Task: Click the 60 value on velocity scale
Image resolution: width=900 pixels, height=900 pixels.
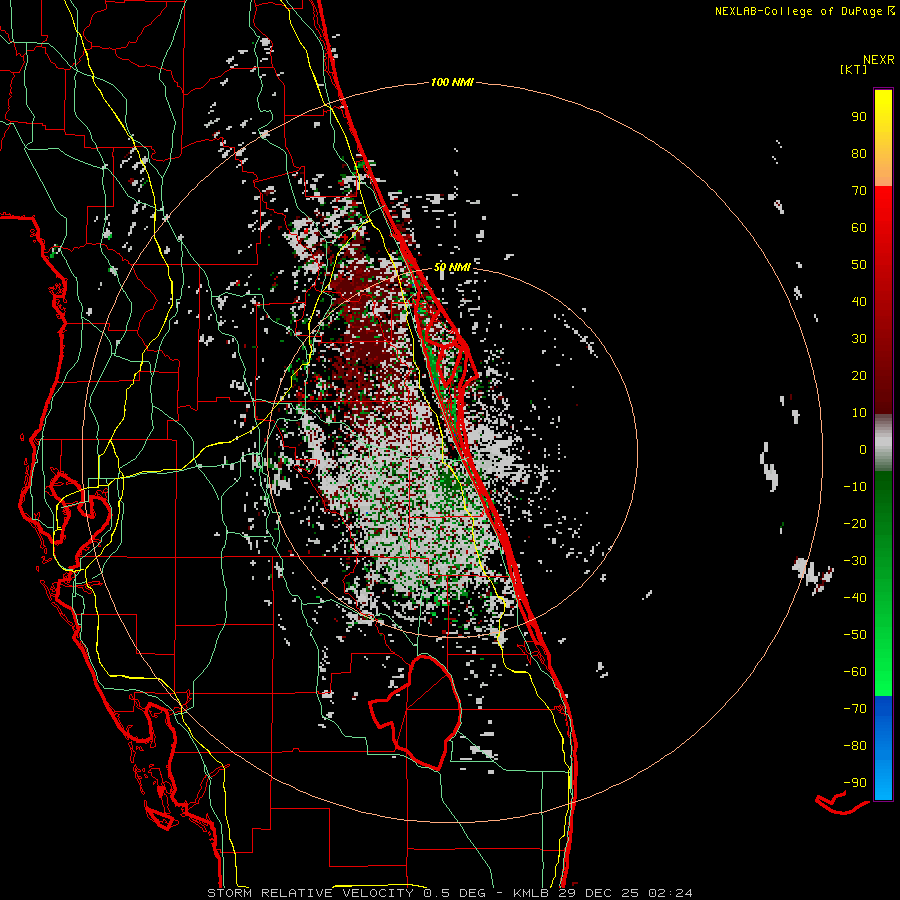Action: pos(859,228)
